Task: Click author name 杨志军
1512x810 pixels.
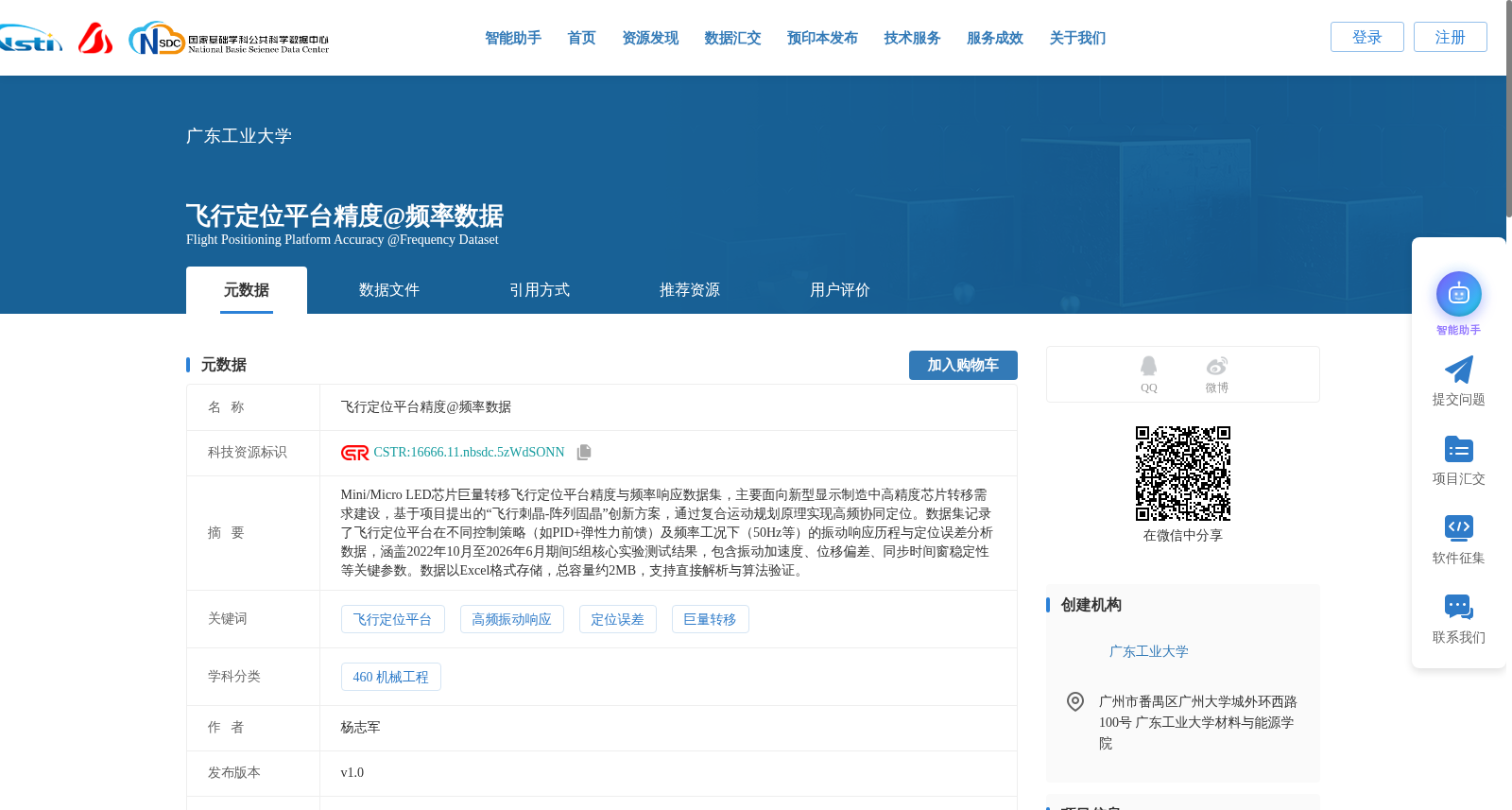Action: click(x=360, y=727)
